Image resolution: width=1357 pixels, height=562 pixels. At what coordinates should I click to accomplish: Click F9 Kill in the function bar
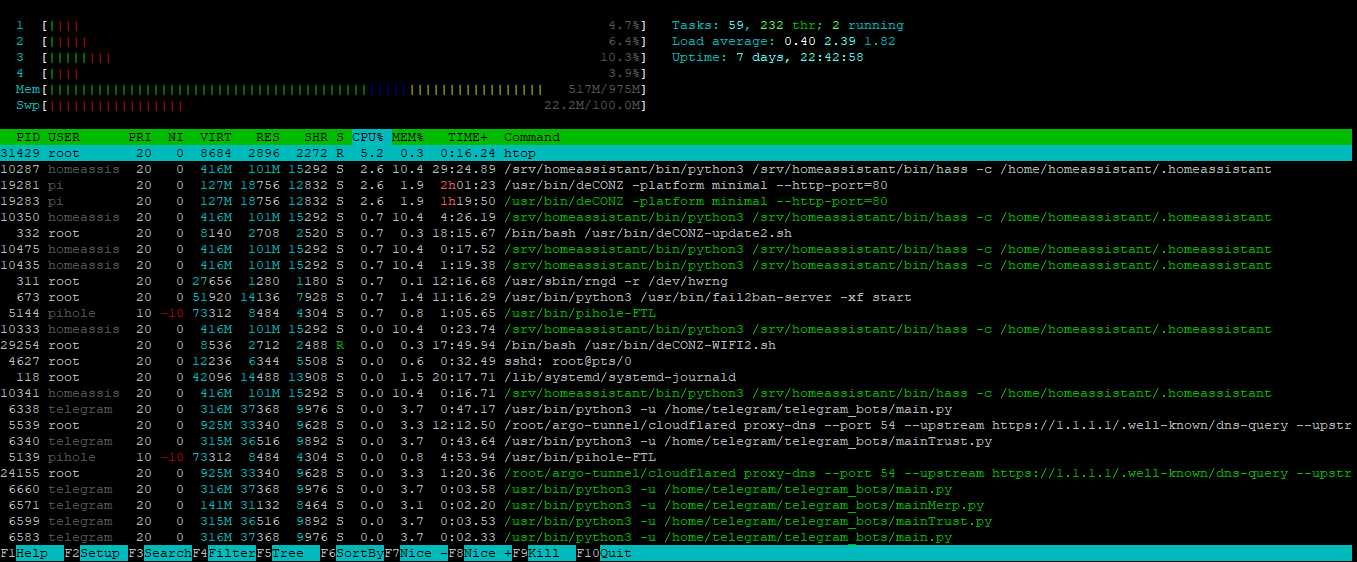click(x=547, y=554)
